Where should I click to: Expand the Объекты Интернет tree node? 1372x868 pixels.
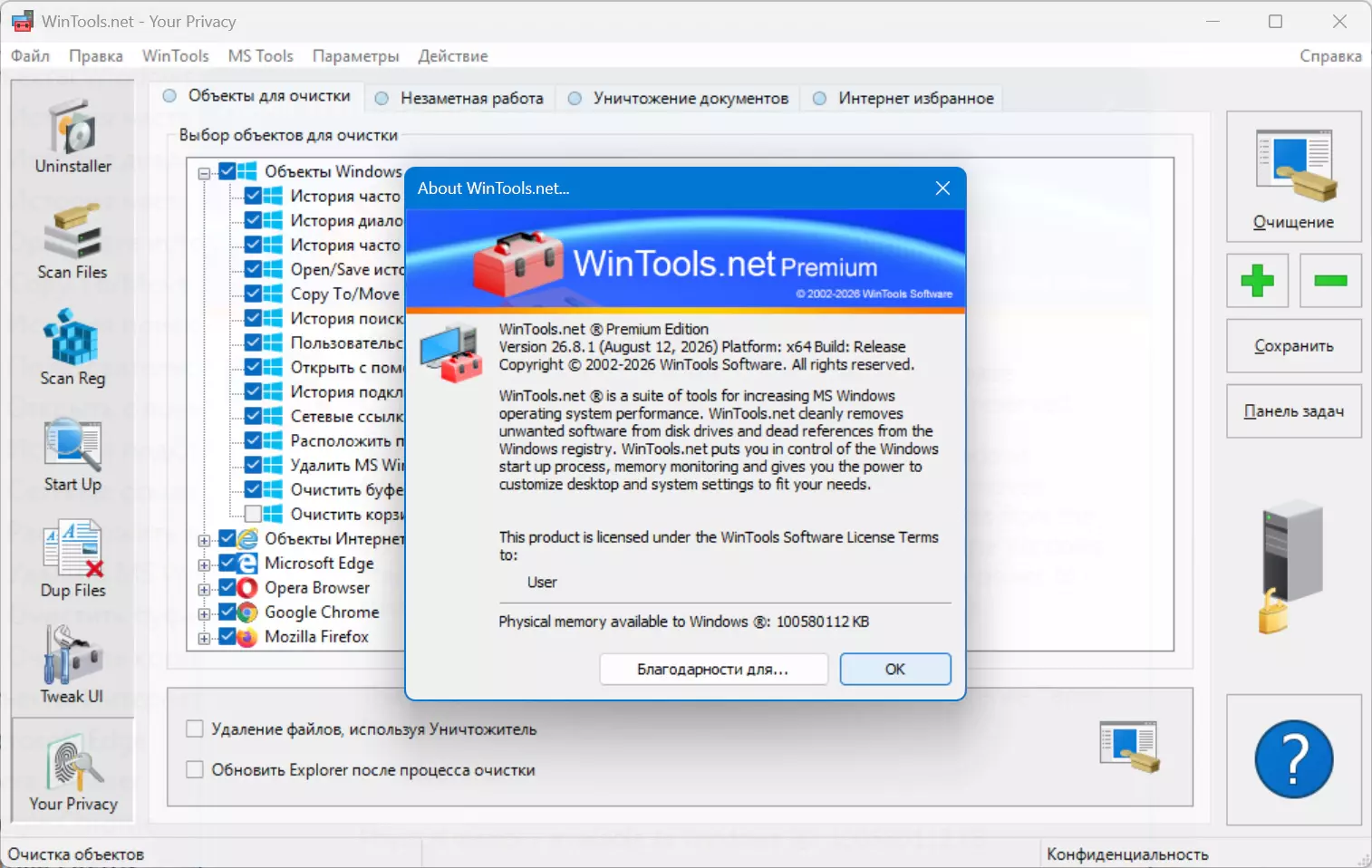pos(205,541)
